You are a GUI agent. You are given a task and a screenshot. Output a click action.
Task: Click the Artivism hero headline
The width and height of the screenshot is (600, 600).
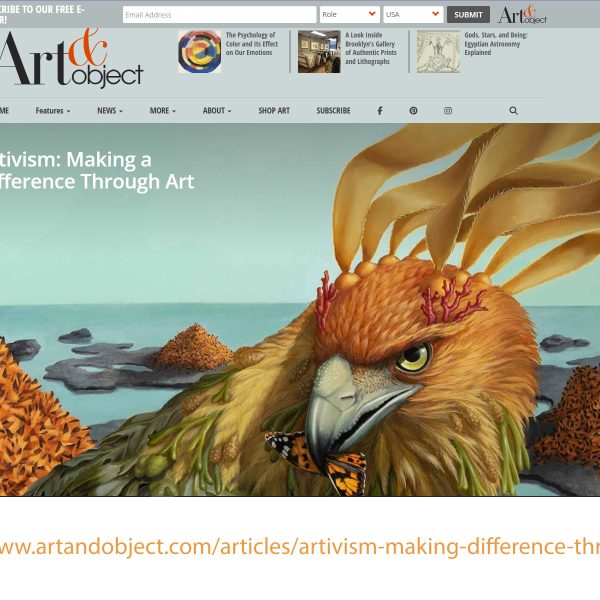(97, 170)
